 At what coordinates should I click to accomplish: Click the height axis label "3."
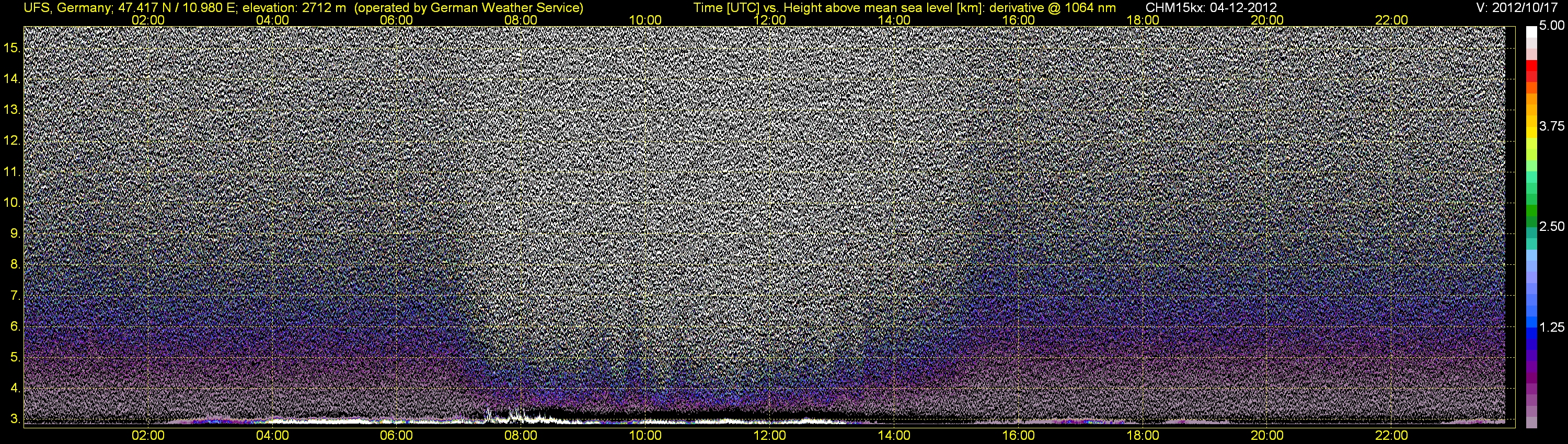(16, 419)
